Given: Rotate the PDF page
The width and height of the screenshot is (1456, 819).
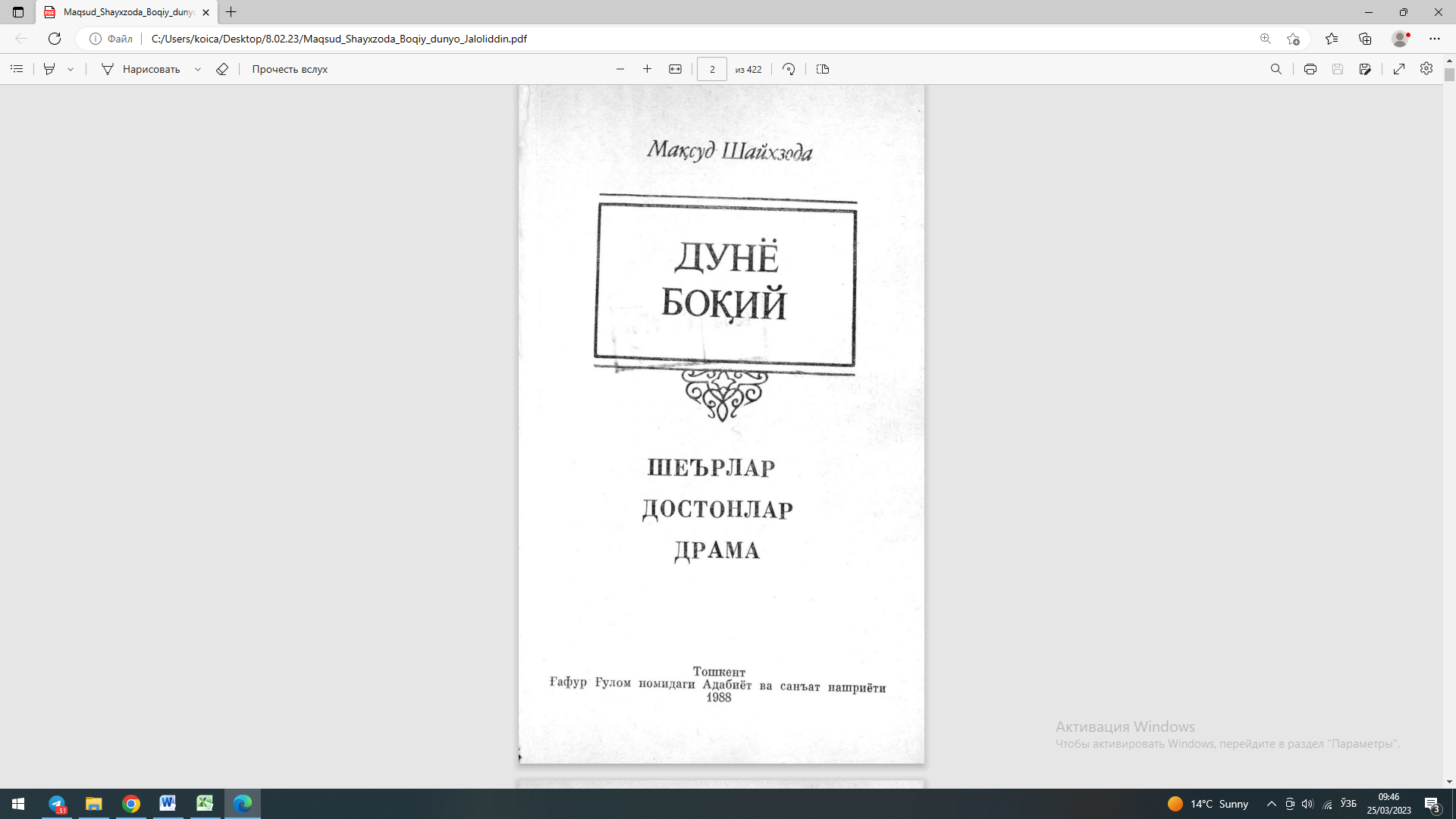Looking at the screenshot, I should [x=789, y=69].
